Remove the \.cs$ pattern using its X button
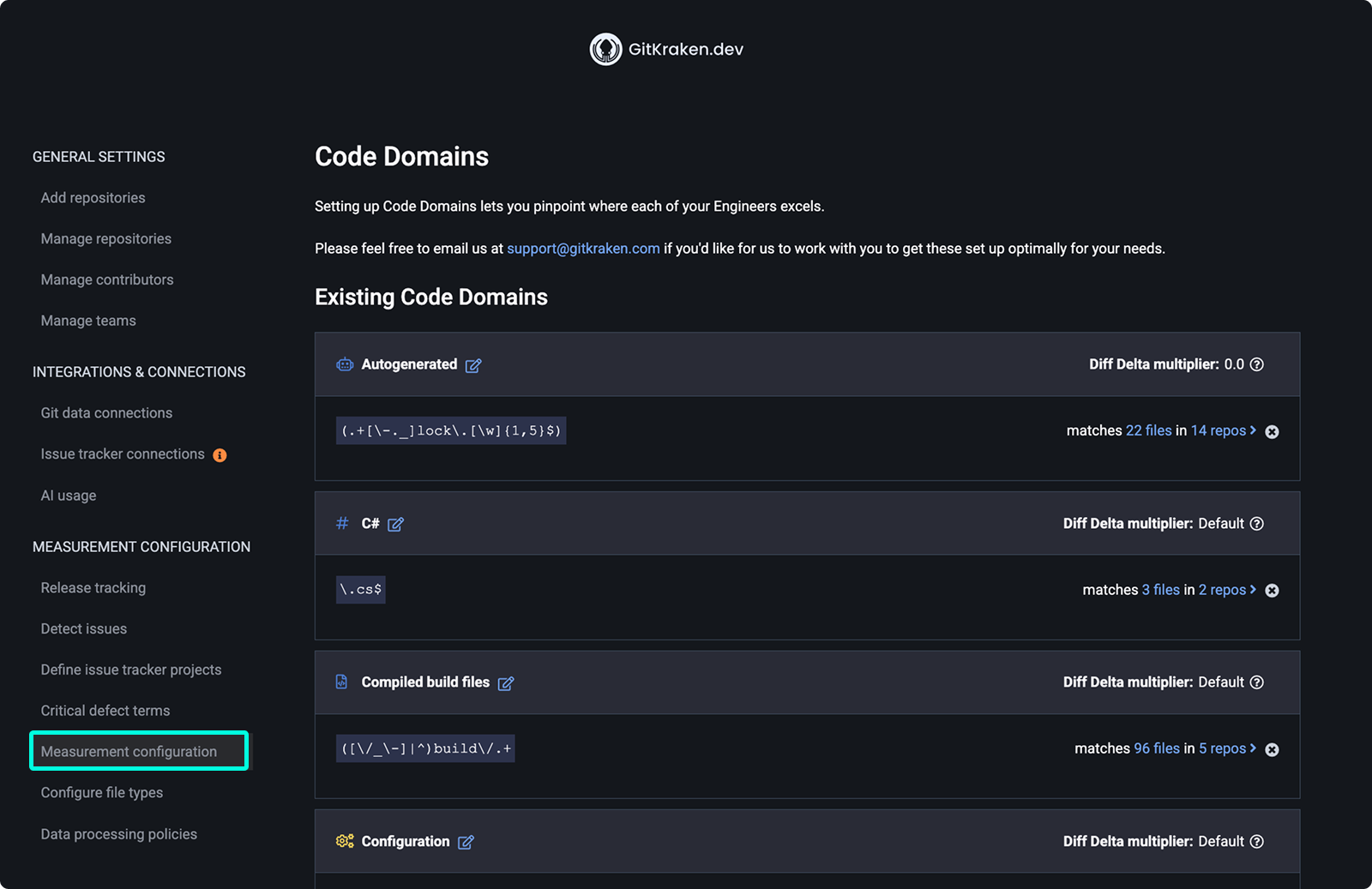This screenshot has width=1372, height=889. (1272, 590)
